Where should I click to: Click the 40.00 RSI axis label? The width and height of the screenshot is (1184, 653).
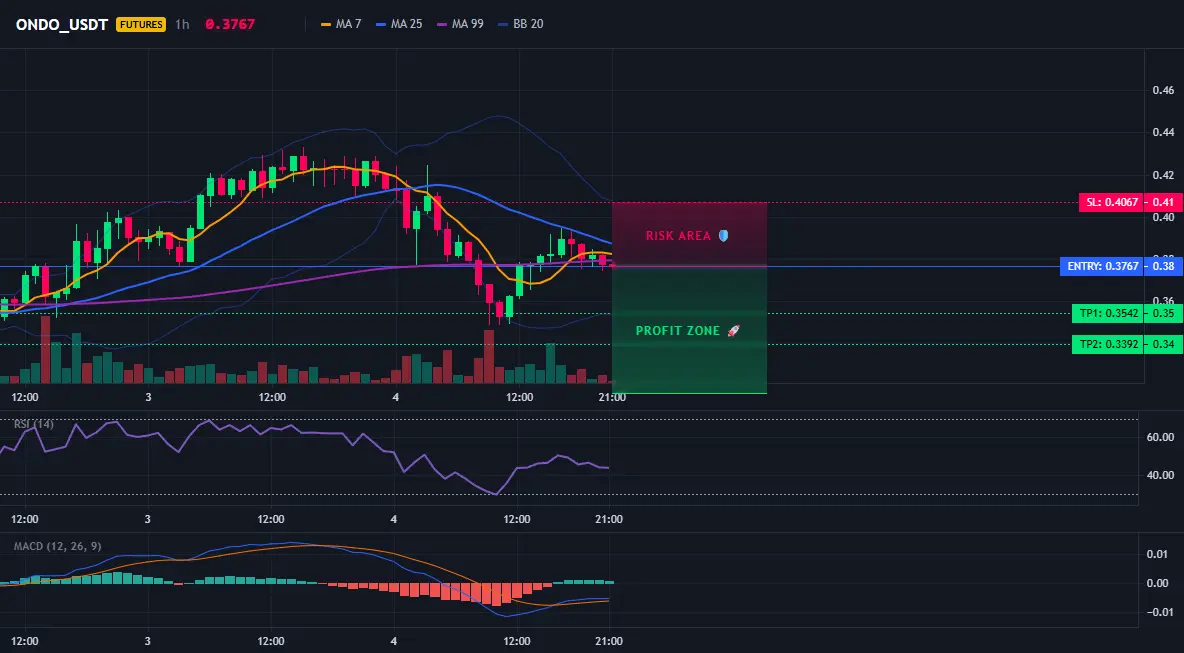[x=1159, y=475]
